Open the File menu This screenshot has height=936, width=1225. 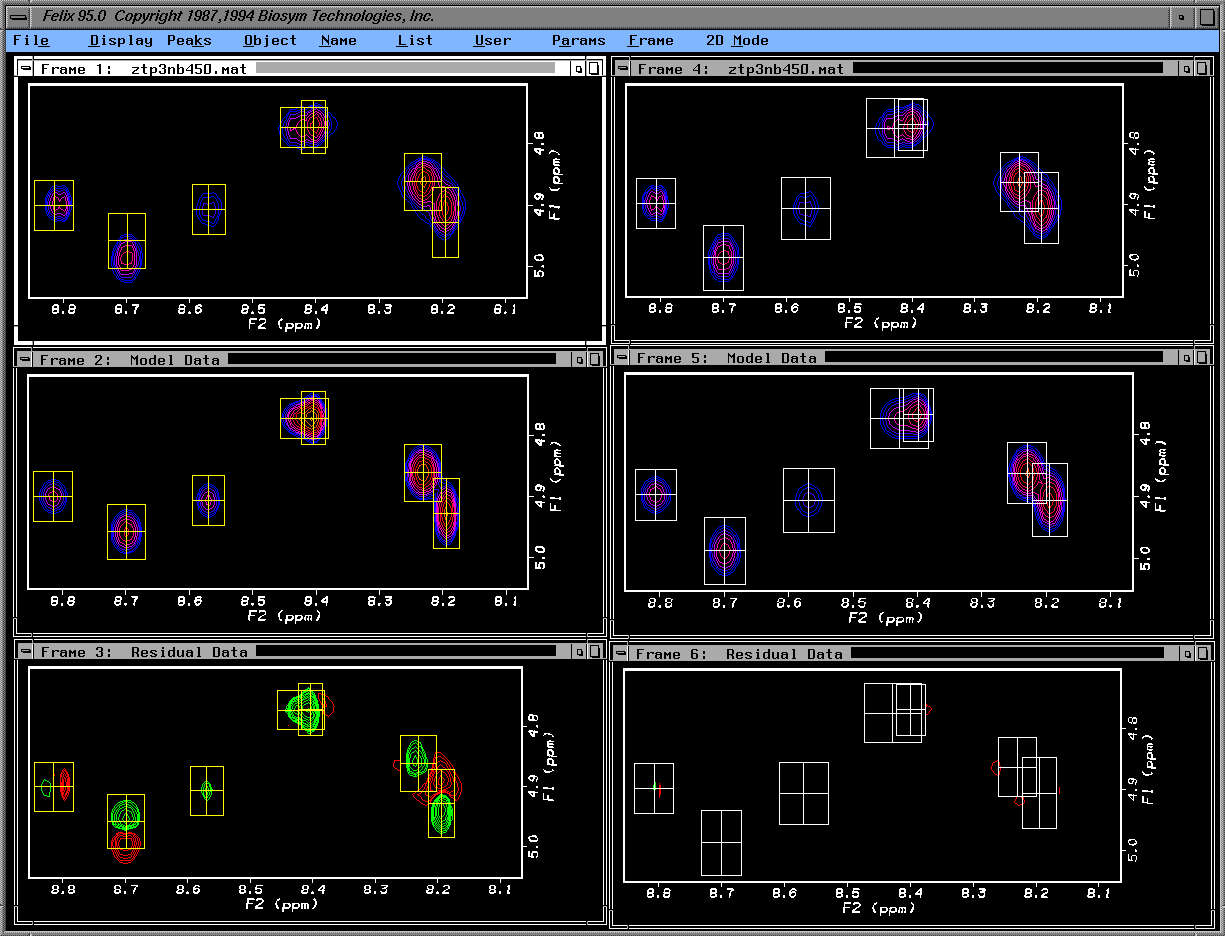pos(30,41)
